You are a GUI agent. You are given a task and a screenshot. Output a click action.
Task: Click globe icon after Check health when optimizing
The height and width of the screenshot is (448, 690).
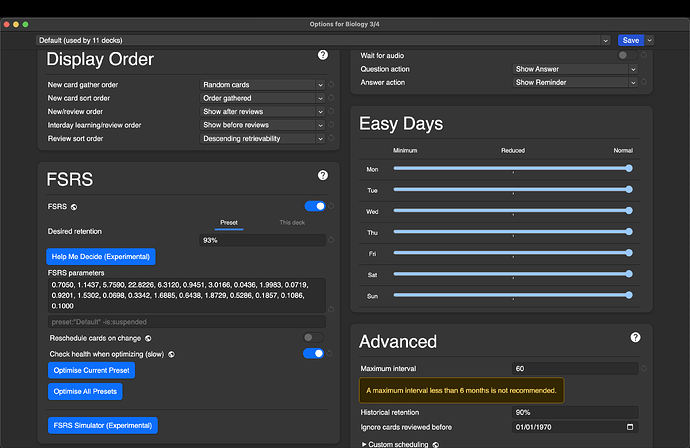click(172, 353)
